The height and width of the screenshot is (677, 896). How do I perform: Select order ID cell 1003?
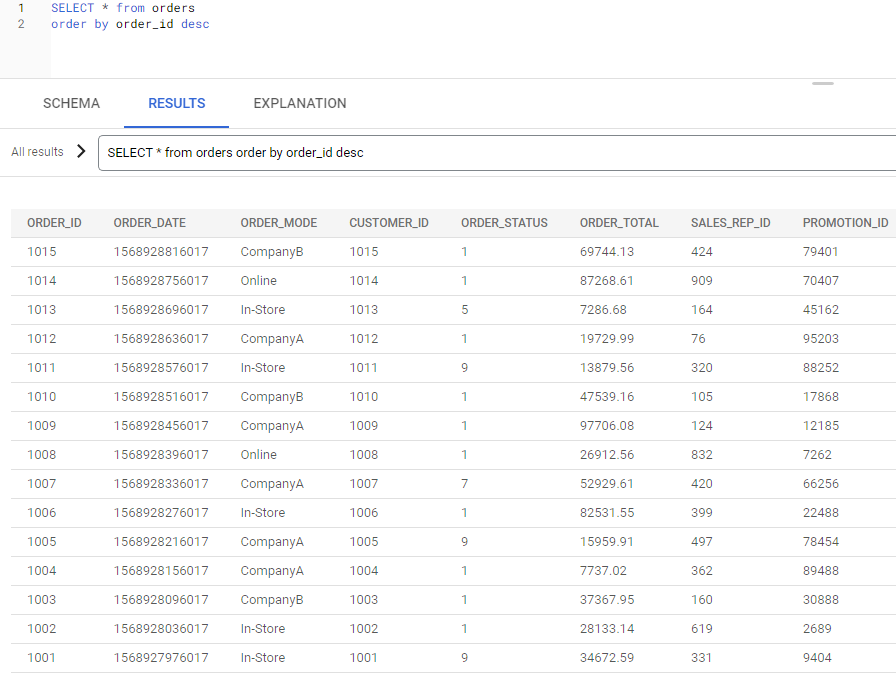pyautogui.click(x=42, y=600)
